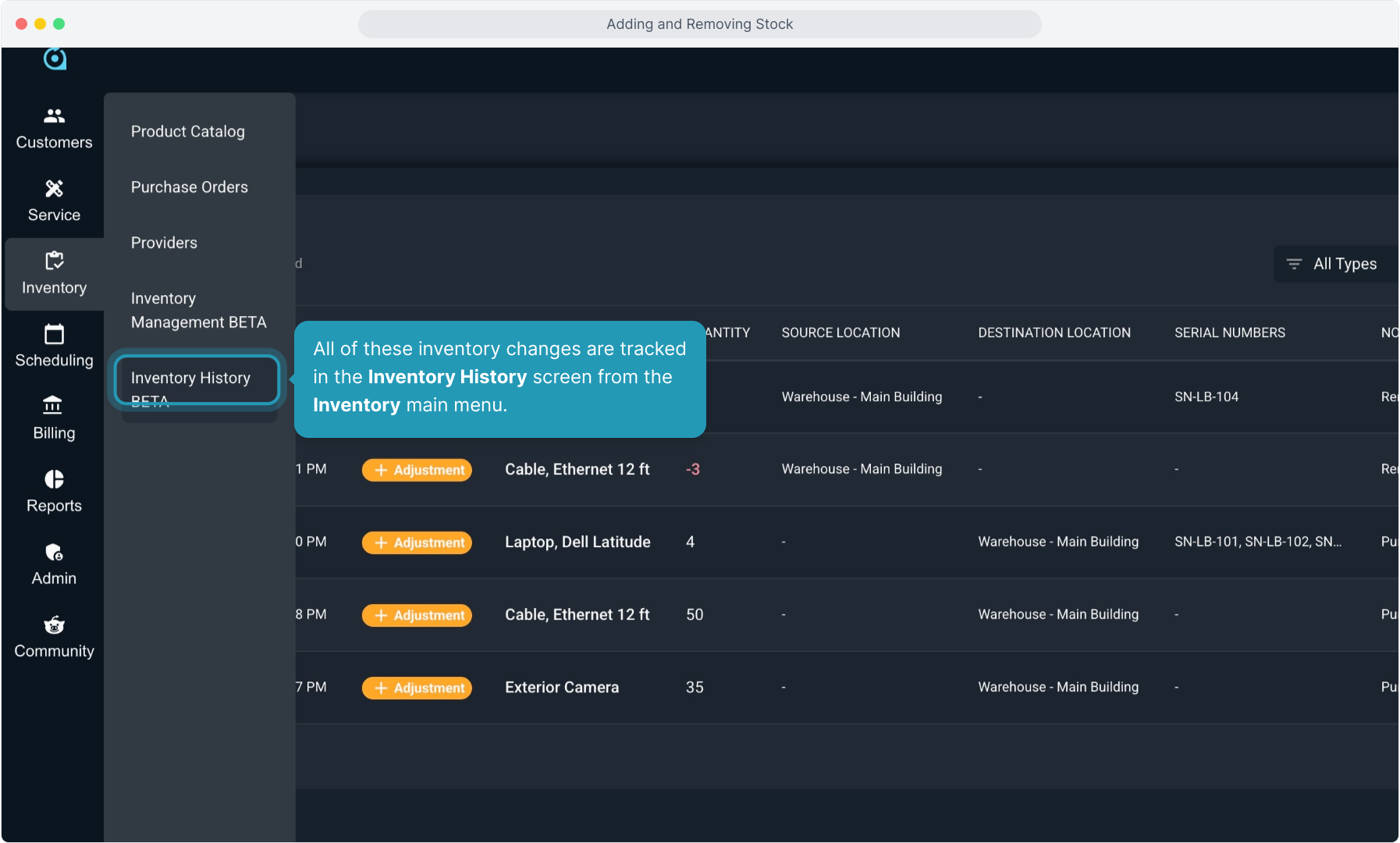Open the Service tools icon

pos(54,189)
